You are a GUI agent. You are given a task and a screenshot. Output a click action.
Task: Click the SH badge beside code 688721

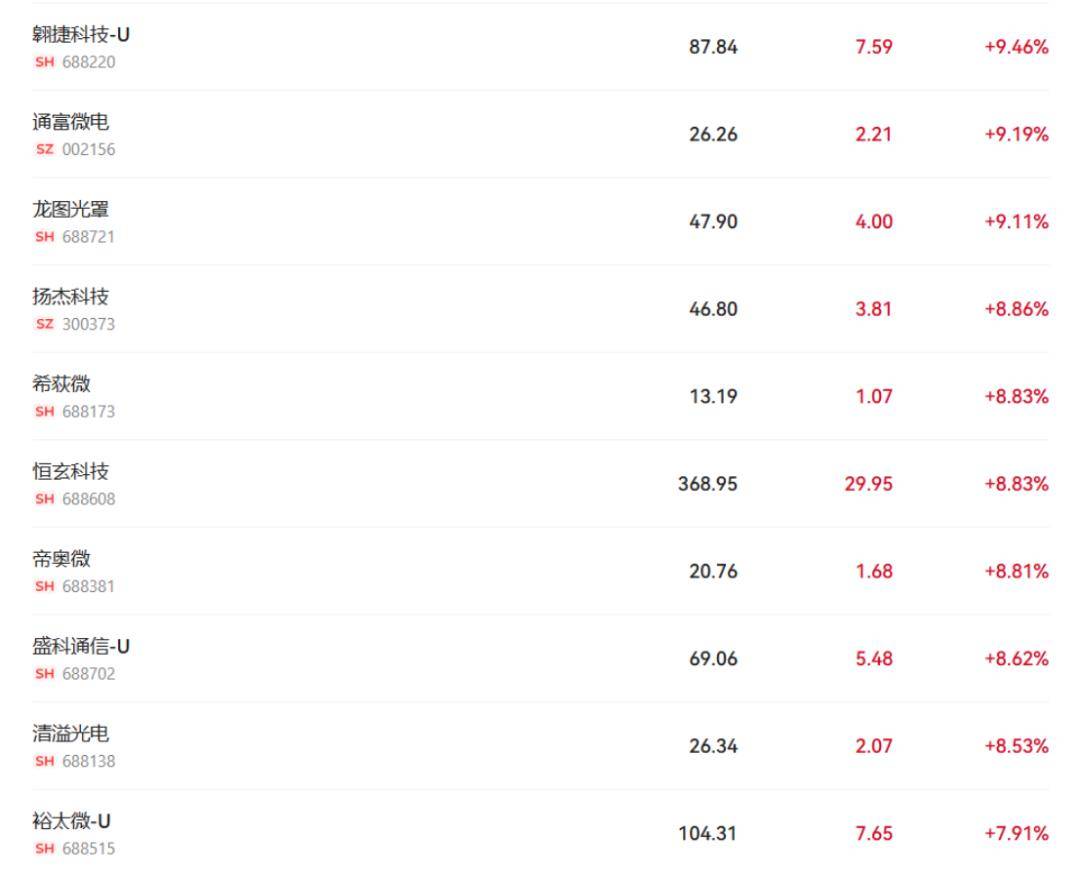(x=45, y=237)
